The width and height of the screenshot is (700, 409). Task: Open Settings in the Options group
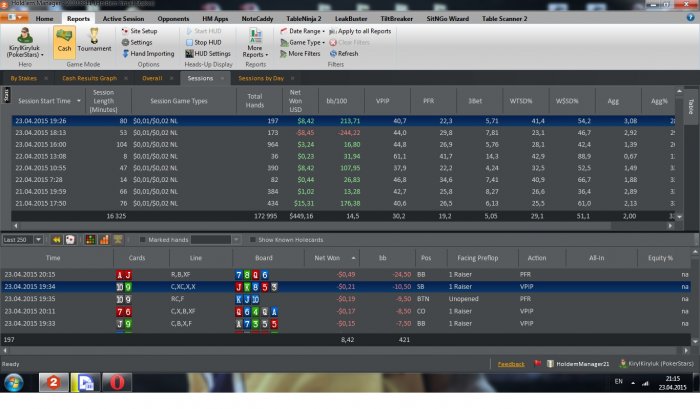point(137,42)
